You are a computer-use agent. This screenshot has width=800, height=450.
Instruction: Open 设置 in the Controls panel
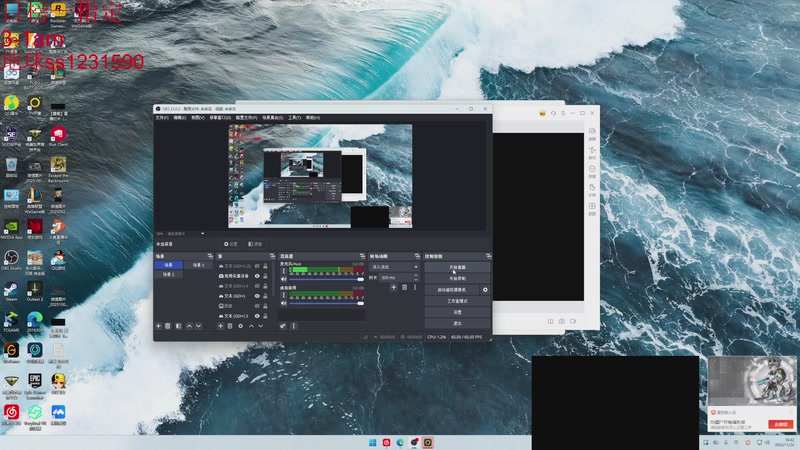point(457,312)
